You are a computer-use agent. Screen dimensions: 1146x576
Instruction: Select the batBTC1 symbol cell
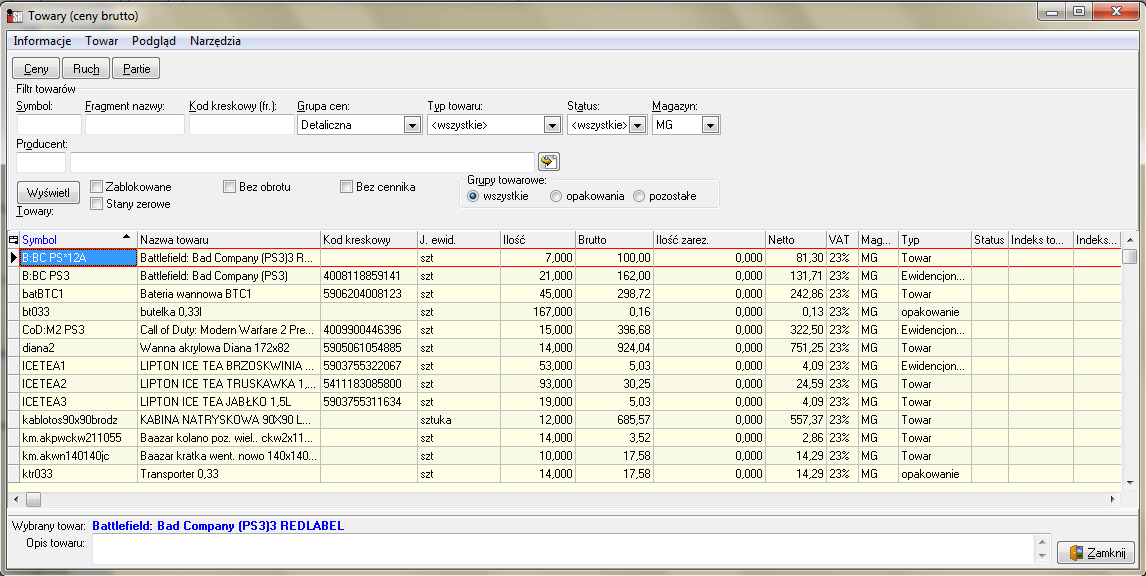pyautogui.click(x=78, y=294)
